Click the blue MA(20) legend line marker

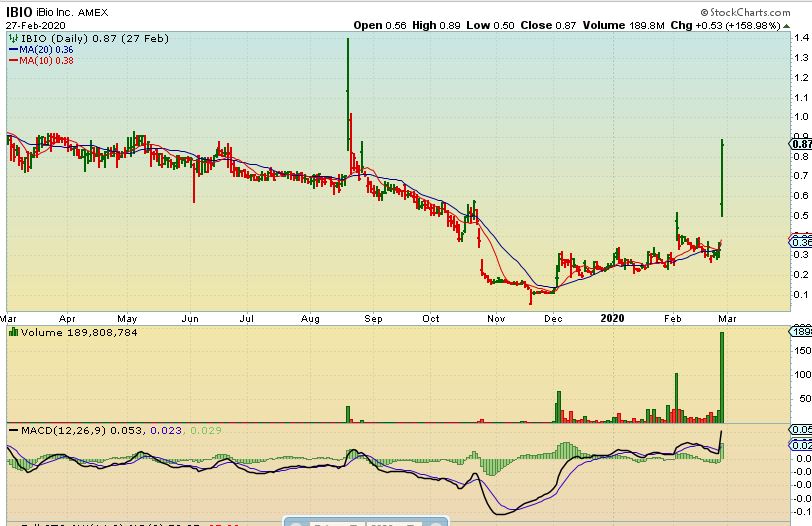[13, 47]
